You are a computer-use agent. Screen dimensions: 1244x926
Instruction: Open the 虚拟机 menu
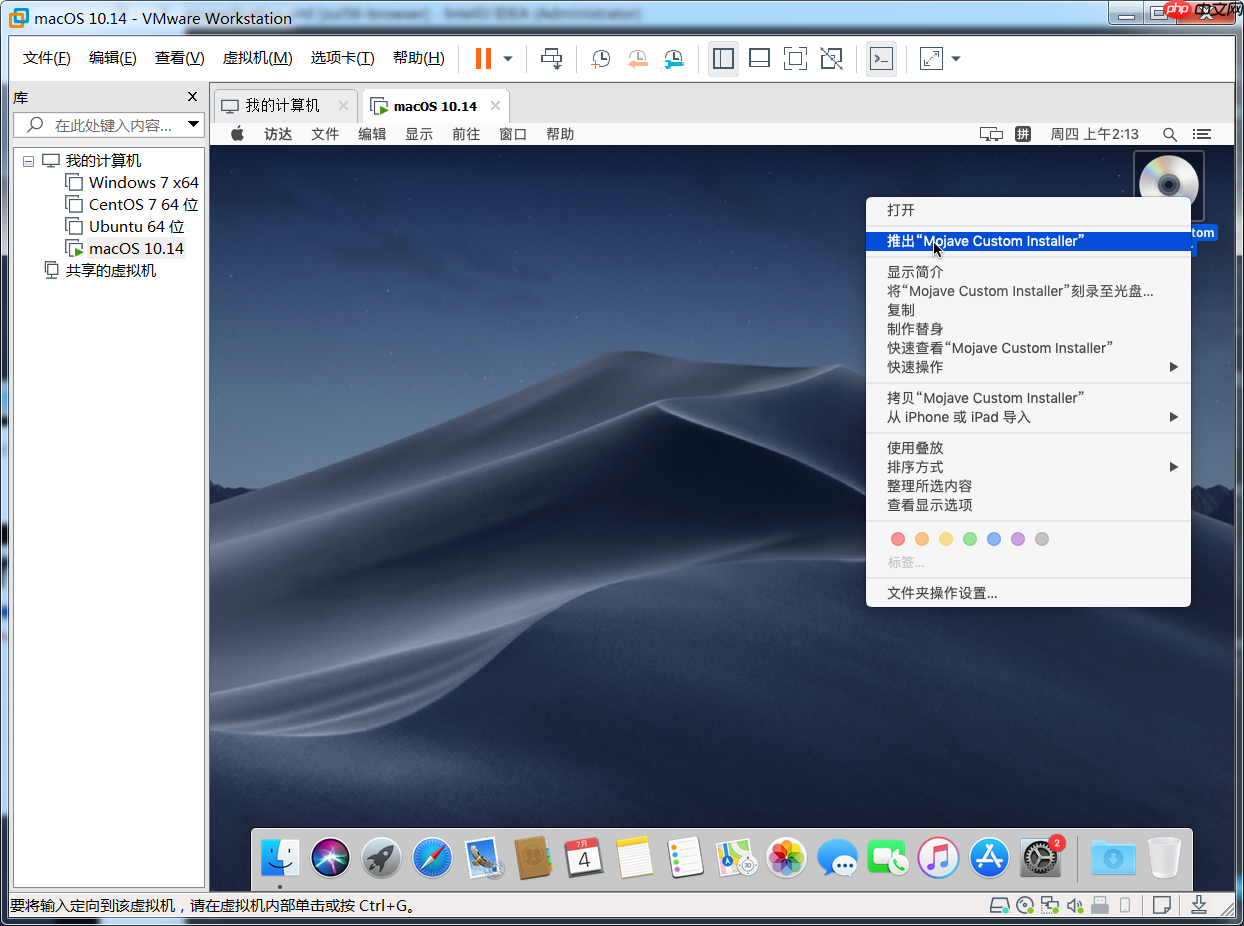(257, 58)
